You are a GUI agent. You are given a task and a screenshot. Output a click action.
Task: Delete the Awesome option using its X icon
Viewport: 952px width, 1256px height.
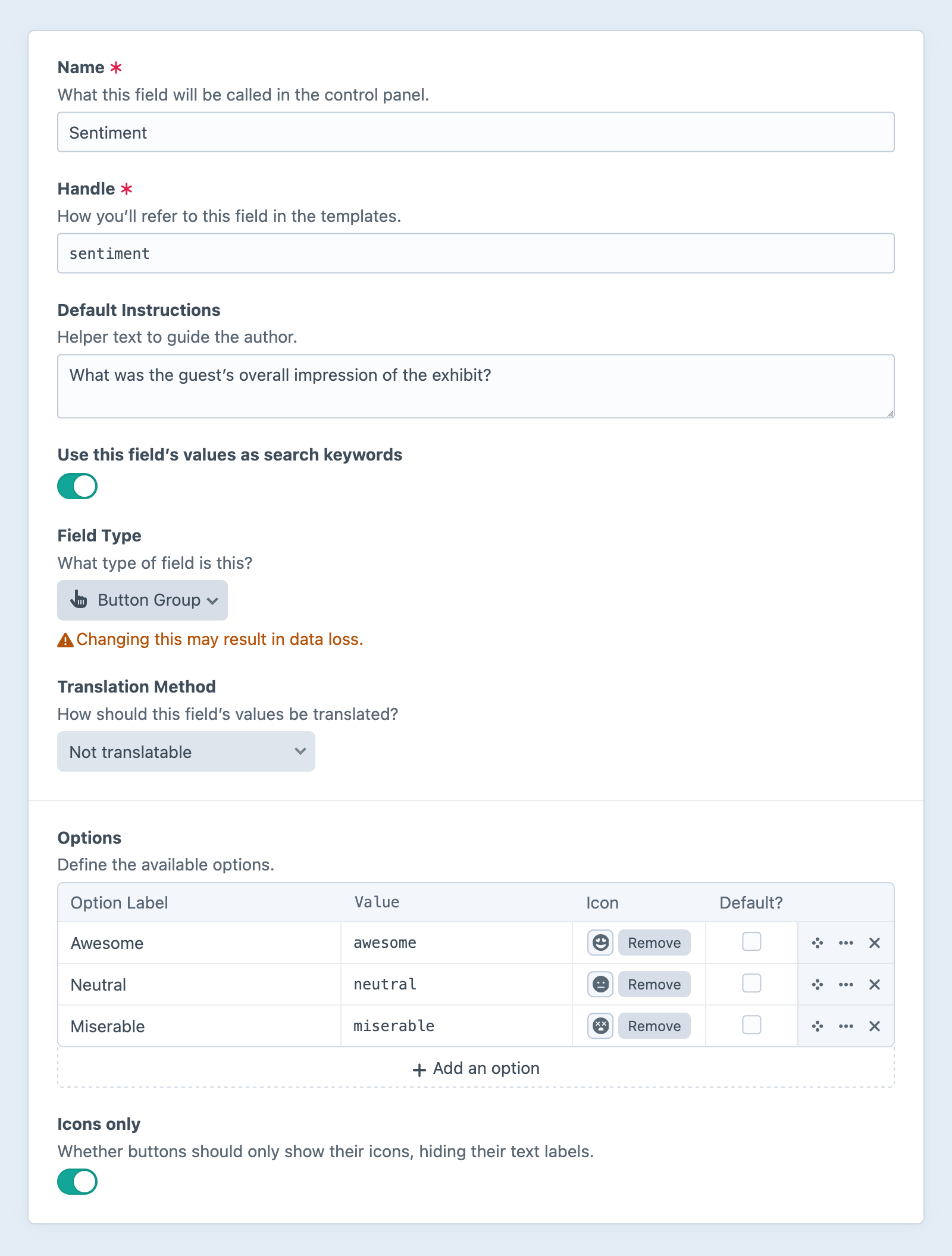coord(875,942)
